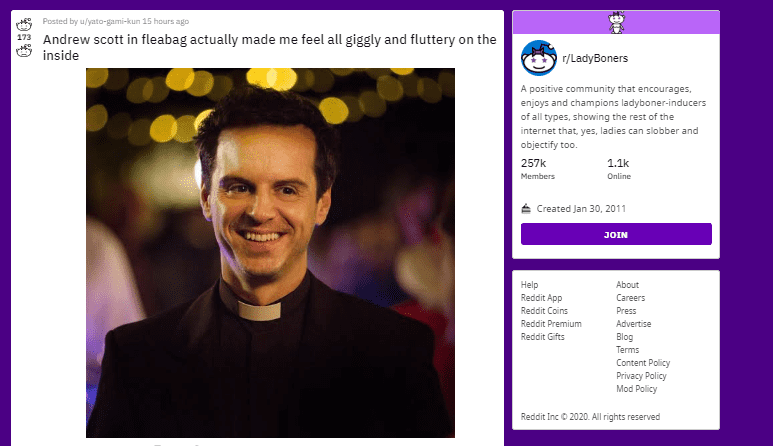Join the r/LadyBoners community

[x=616, y=234]
